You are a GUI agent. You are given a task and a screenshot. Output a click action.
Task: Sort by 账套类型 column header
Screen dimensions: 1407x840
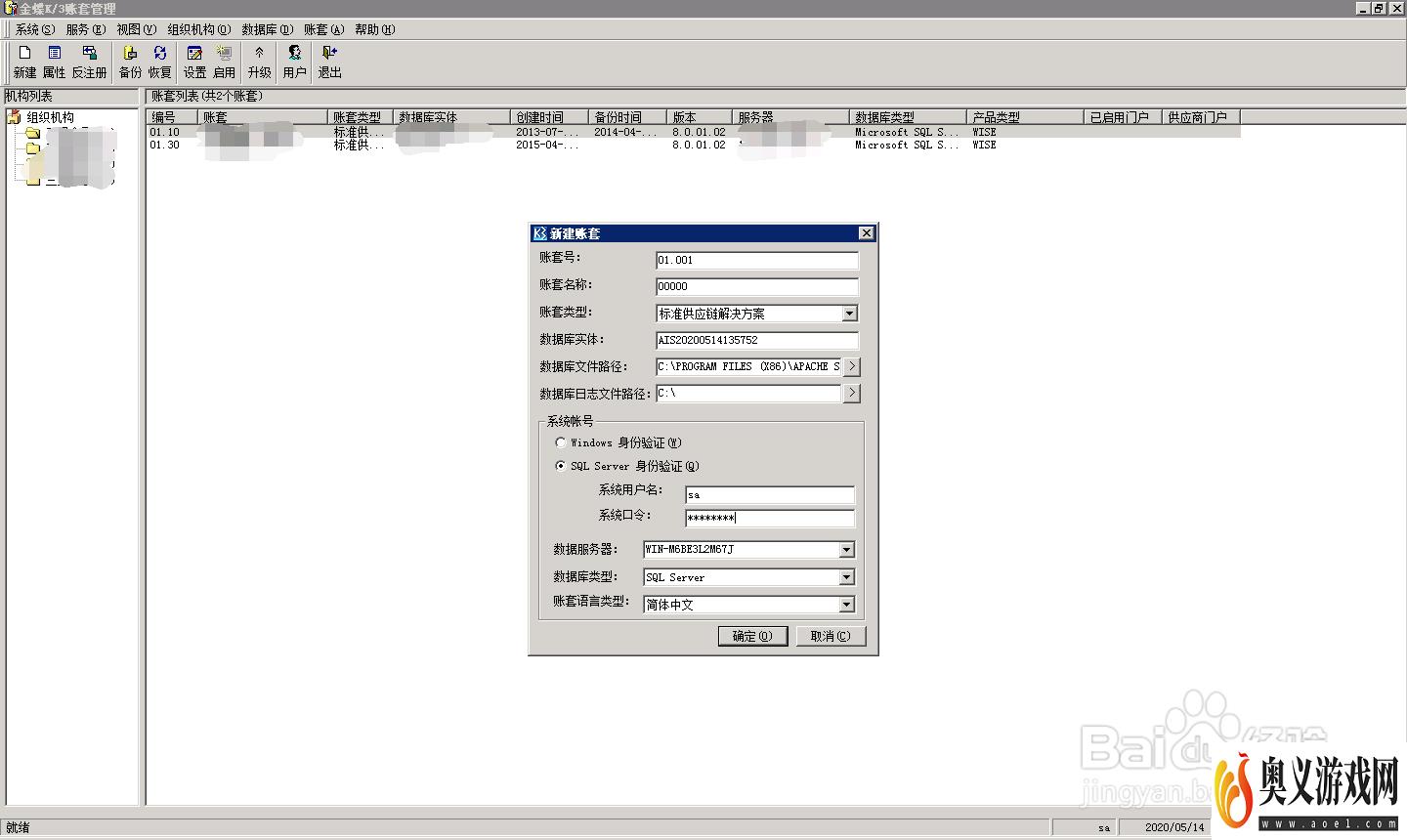pyautogui.click(x=361, y=117)
